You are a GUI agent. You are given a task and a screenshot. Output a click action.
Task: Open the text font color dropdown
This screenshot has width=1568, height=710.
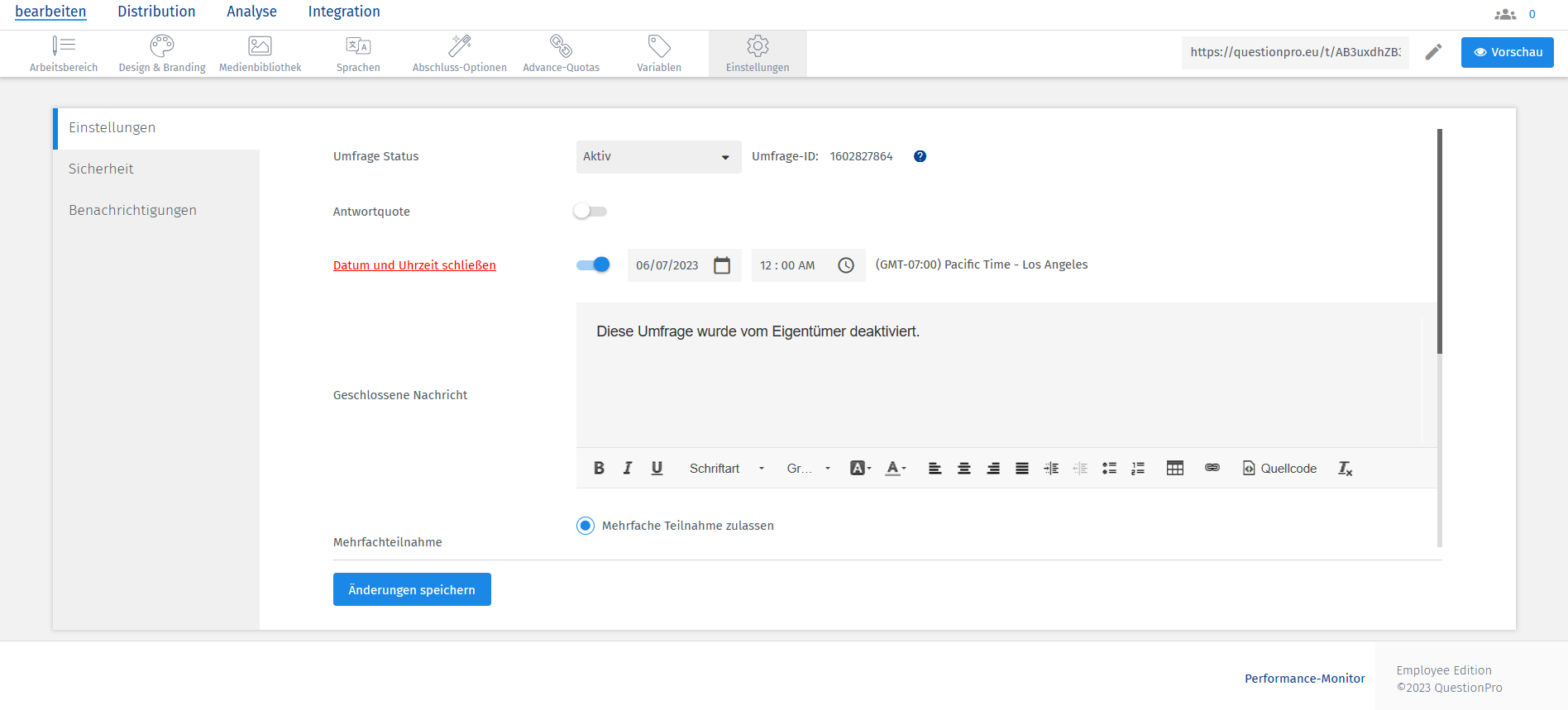(x=896, y=468)
